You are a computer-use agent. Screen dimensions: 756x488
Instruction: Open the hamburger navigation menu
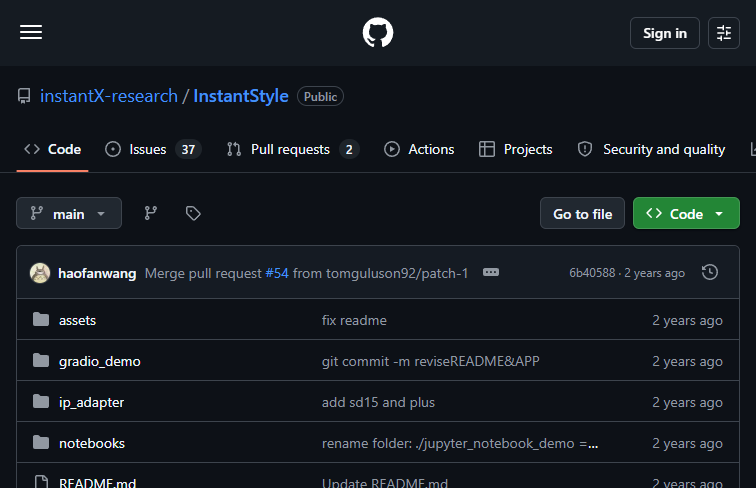[x=31, y=32]
